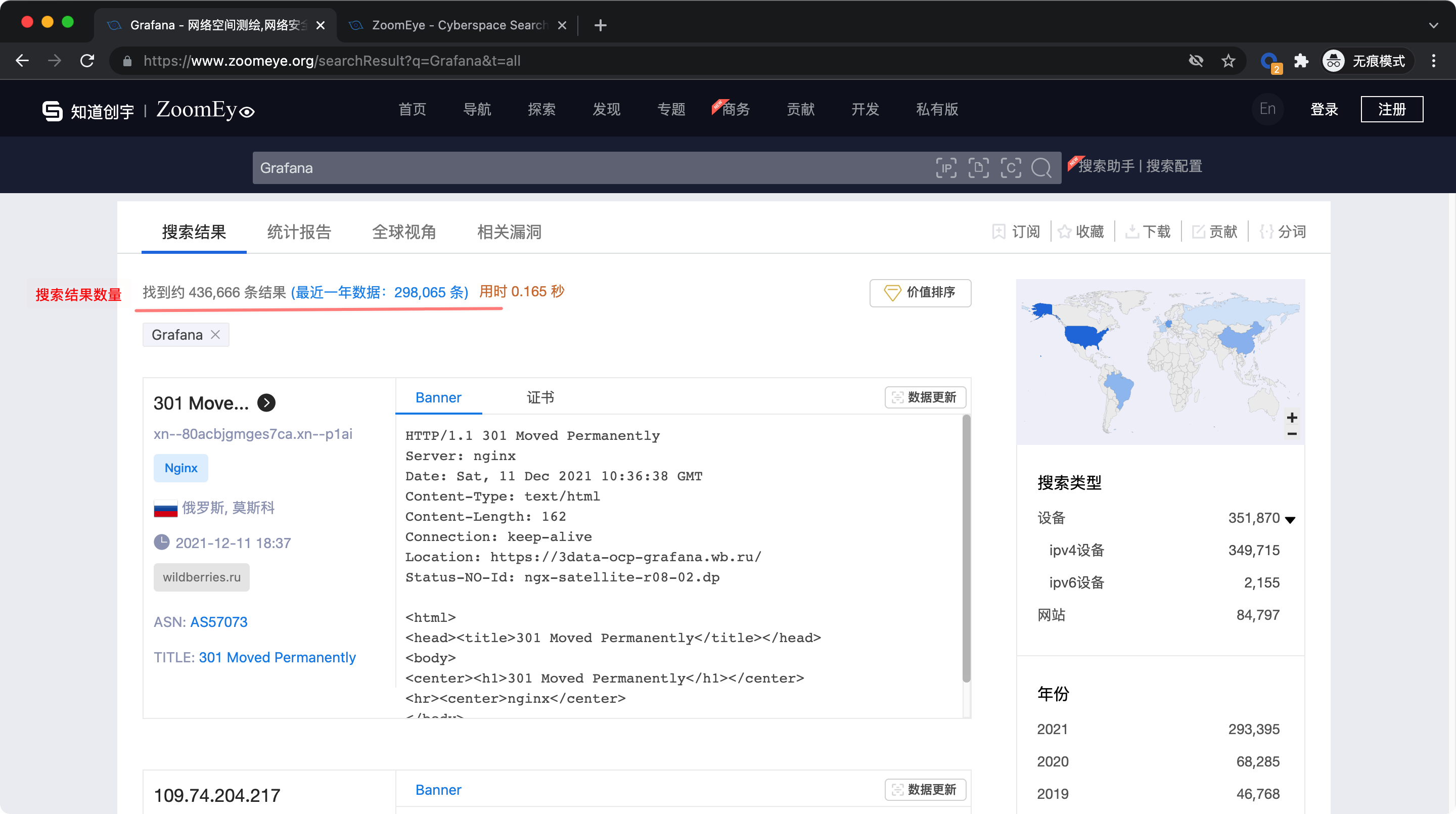Viewport: 1456px width, 814px height.
Task: Click the 收藏 action
Action: (1080, 232)
